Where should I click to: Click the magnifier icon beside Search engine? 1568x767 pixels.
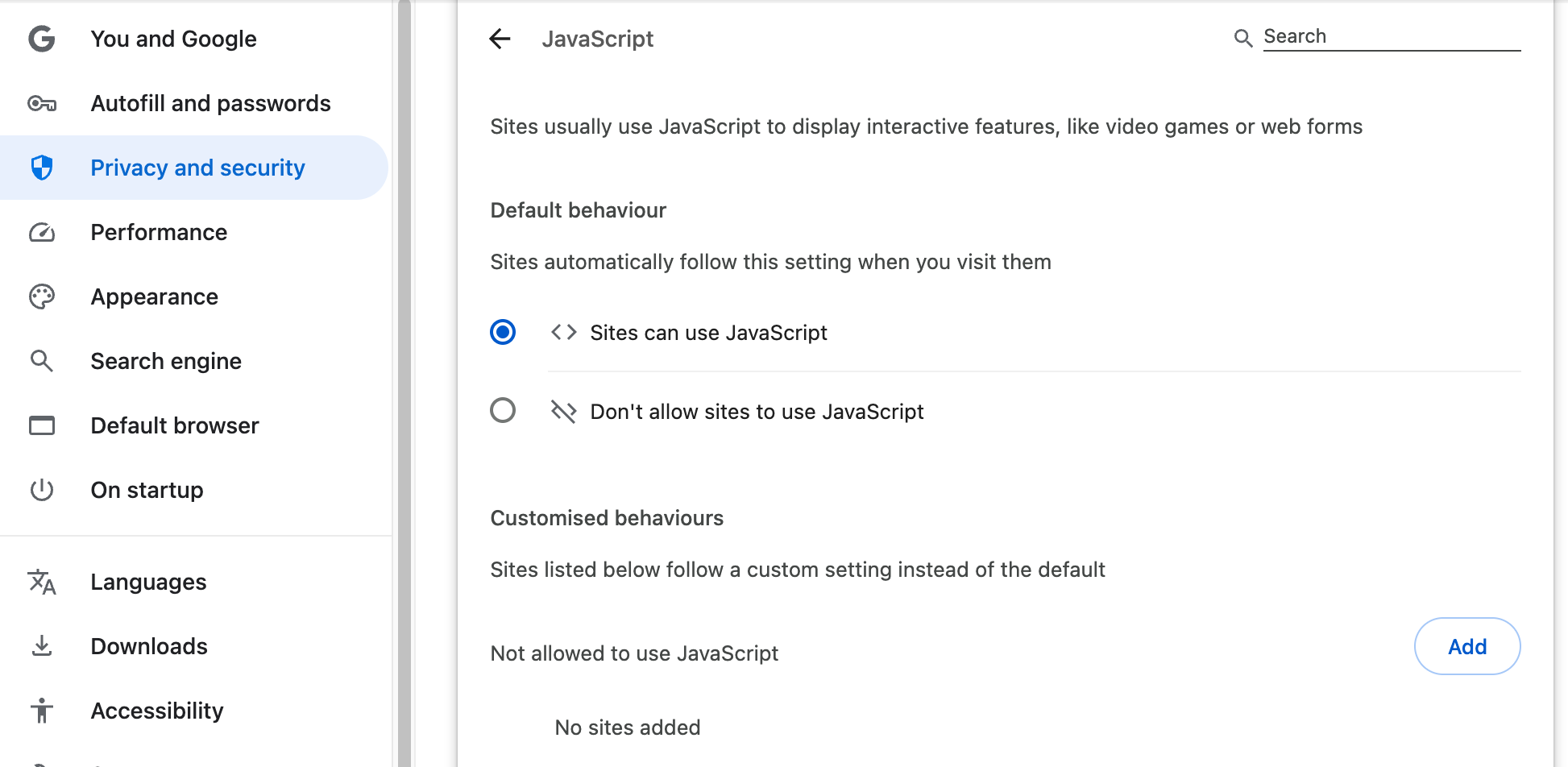41,361
